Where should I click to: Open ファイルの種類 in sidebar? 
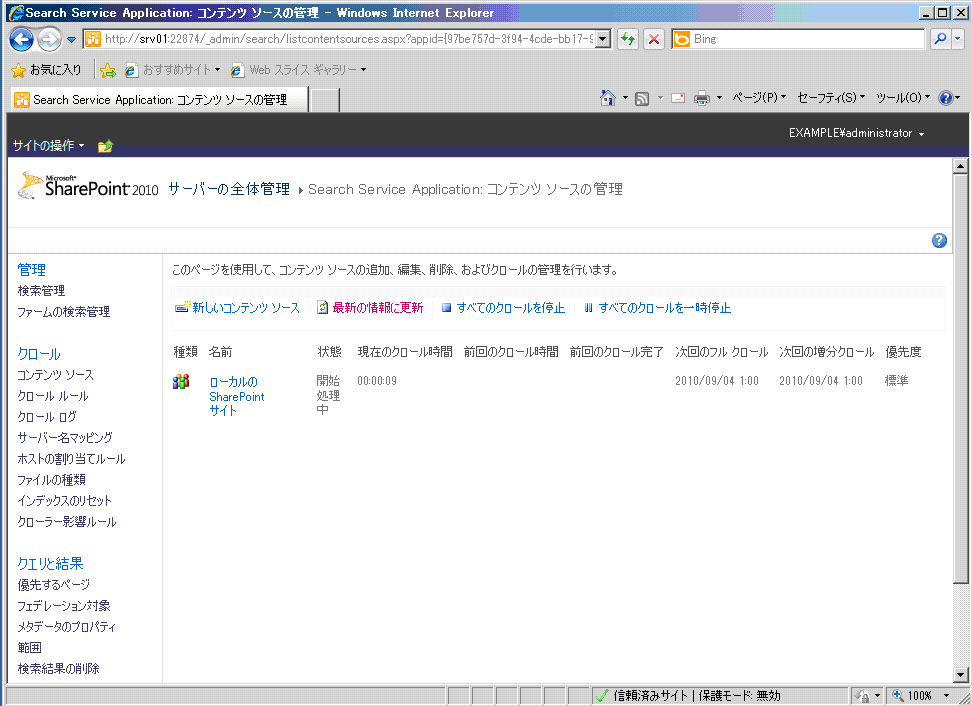tap(51, 480)
